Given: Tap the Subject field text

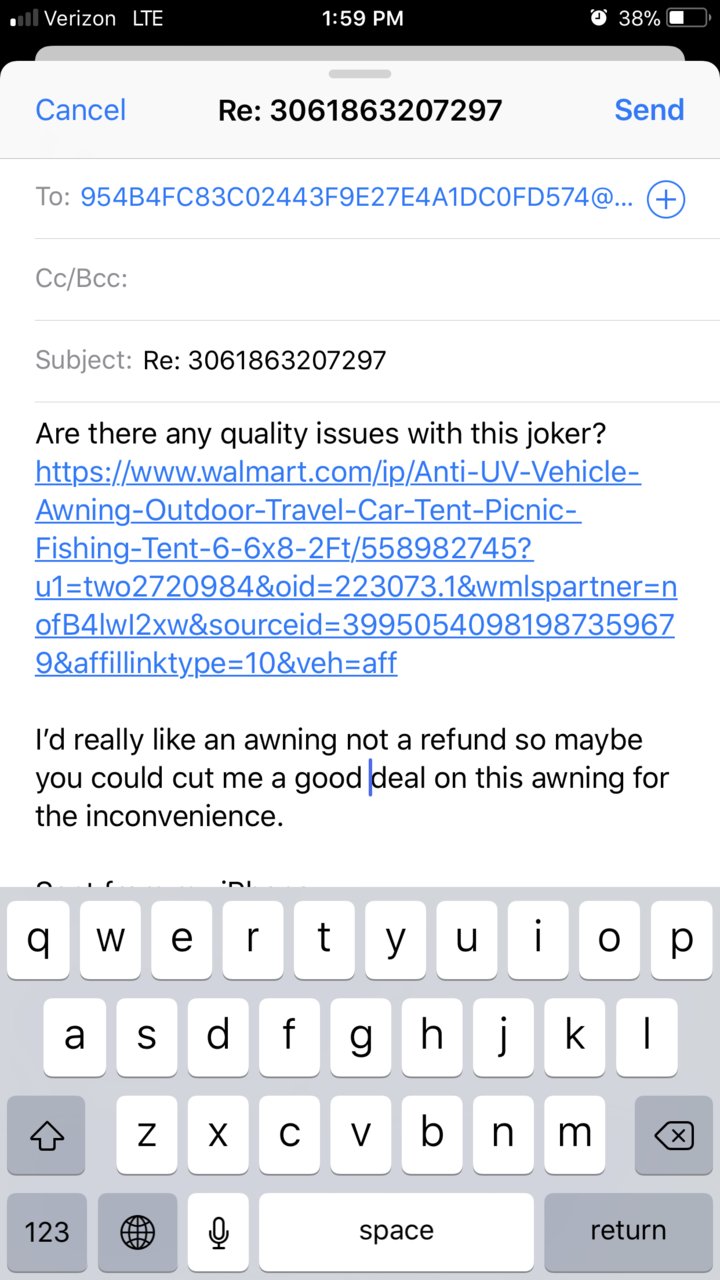Looking at the screenshot, I should [x=265, y=360].
